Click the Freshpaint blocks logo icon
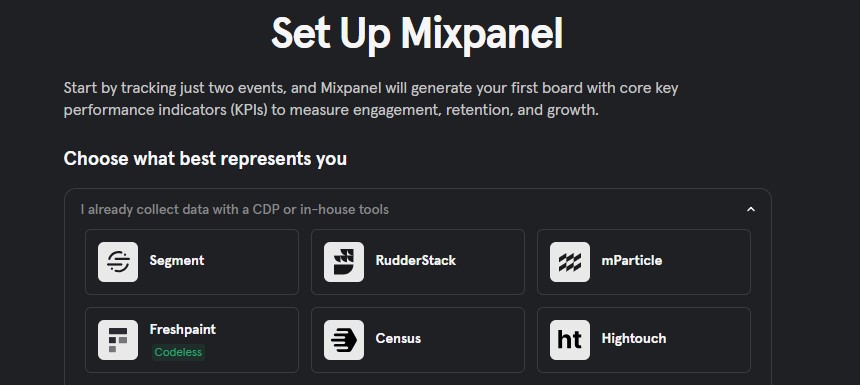This screenshot has height=385, width=860. (x=118, y=340)
